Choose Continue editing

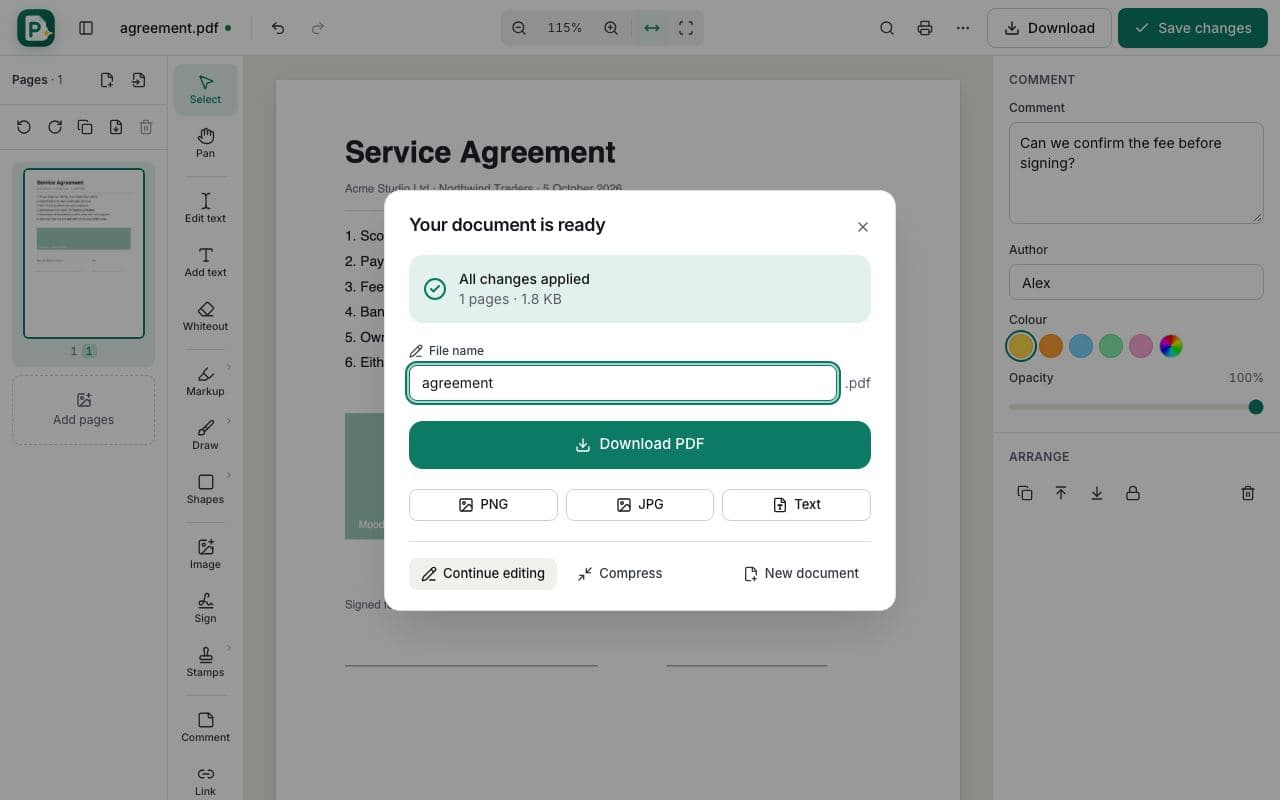click(x=483, y=573)
